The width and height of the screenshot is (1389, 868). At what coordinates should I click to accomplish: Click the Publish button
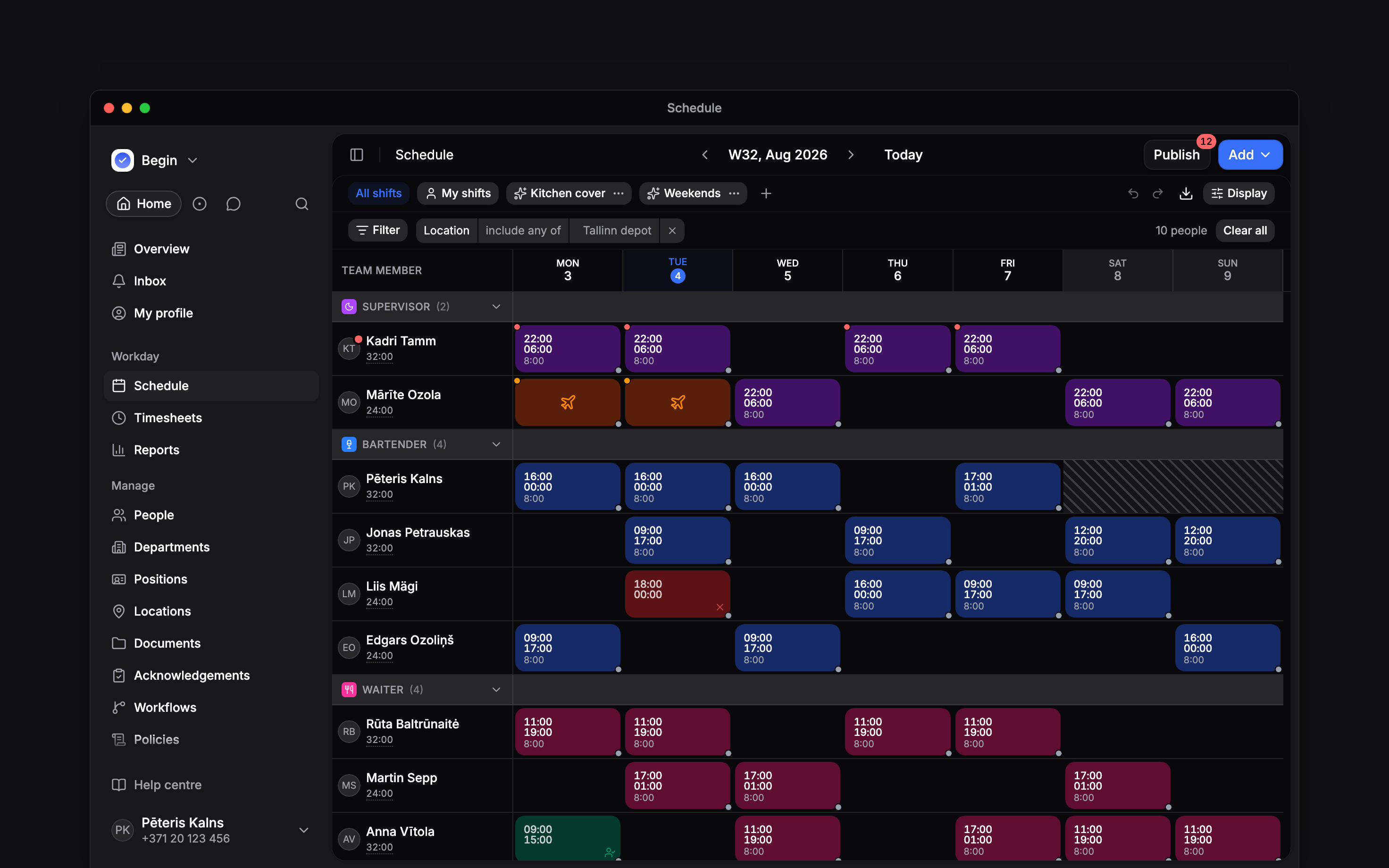tap(1177, 155)
